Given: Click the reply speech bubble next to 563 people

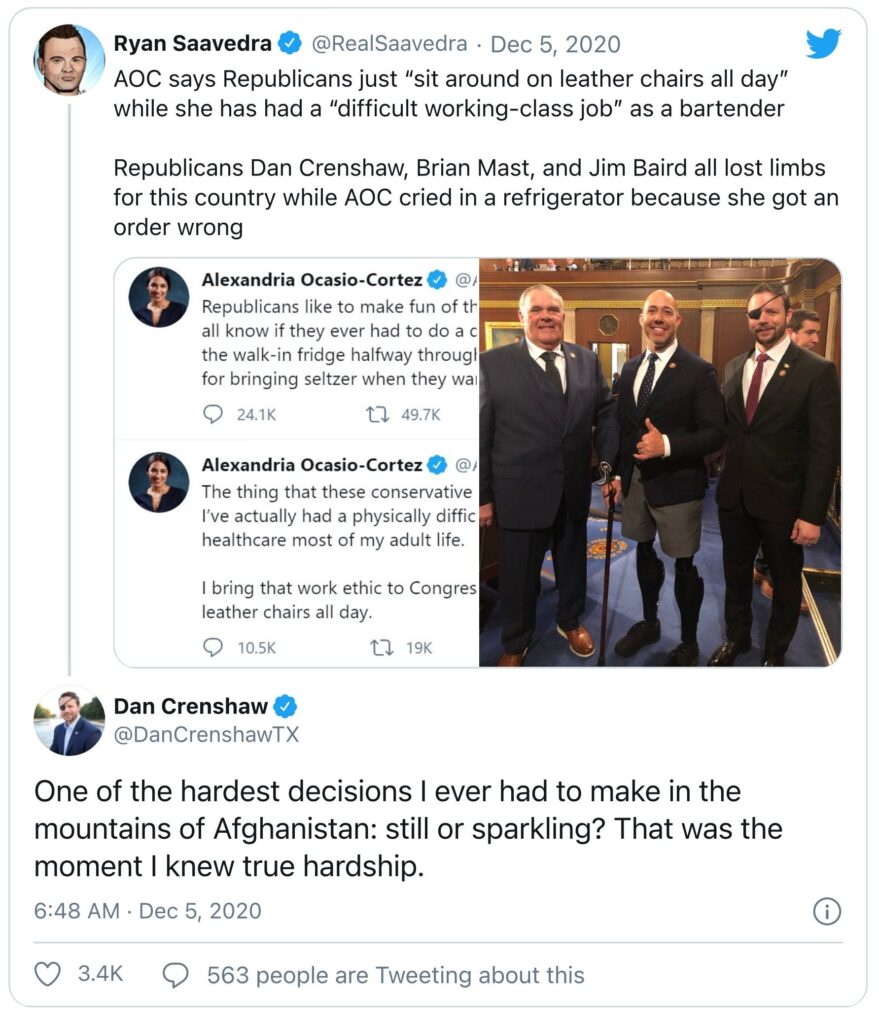Looking at the screenshot, I should 176,974.
